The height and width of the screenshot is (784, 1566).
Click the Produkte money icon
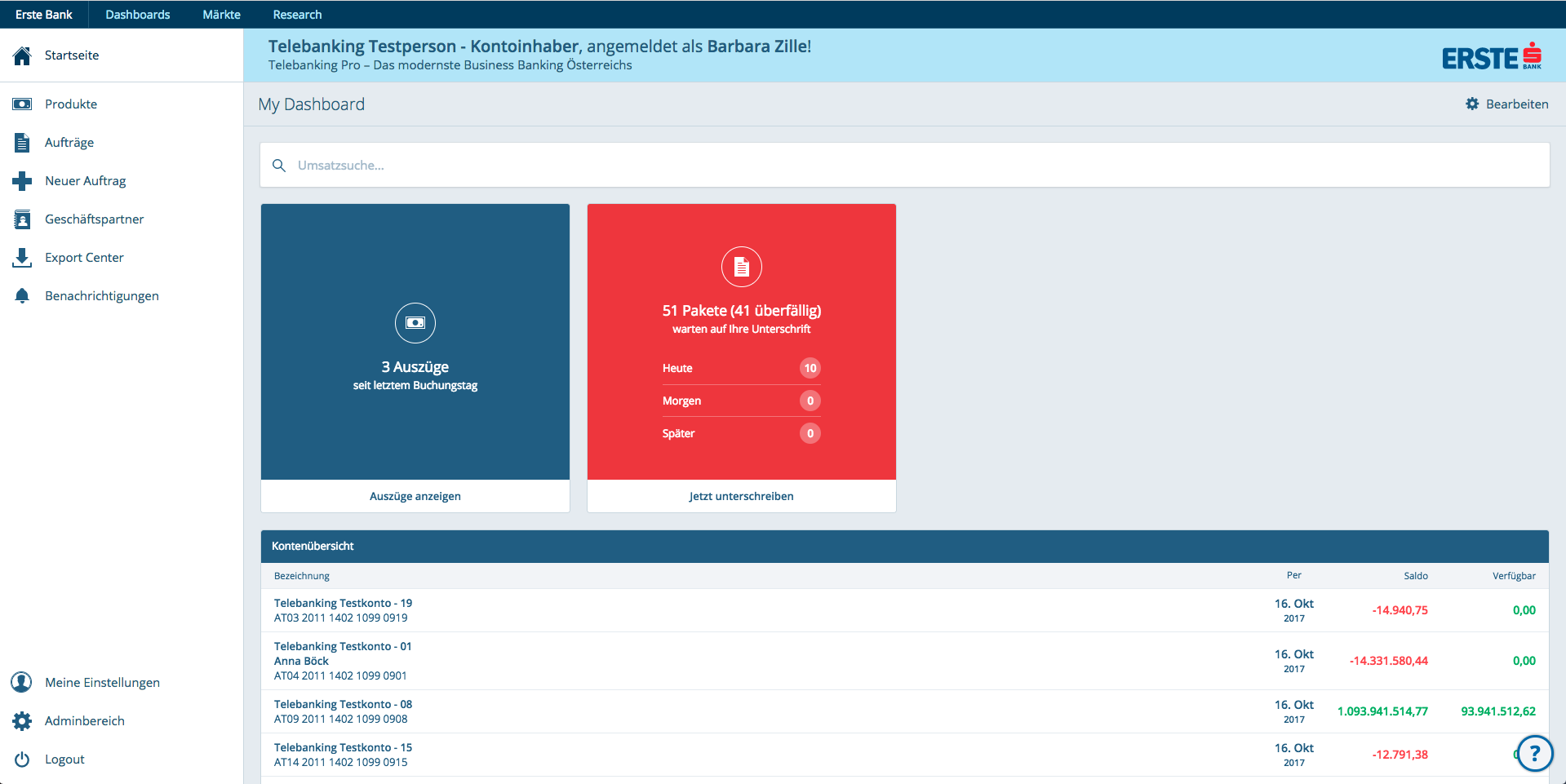coord(22,104)
